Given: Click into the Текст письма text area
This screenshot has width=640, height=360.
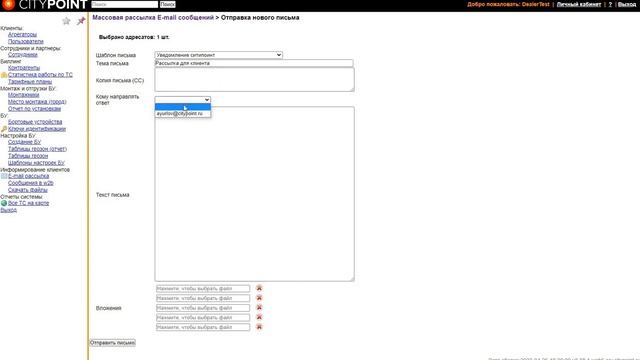Looking at the screenshot, I should (x=254, y=194).
